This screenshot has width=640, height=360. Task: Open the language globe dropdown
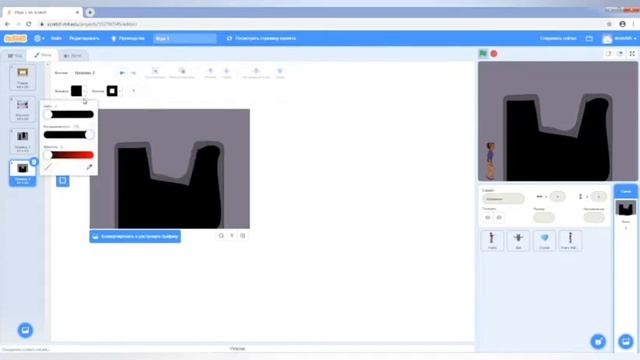(39, 38)
